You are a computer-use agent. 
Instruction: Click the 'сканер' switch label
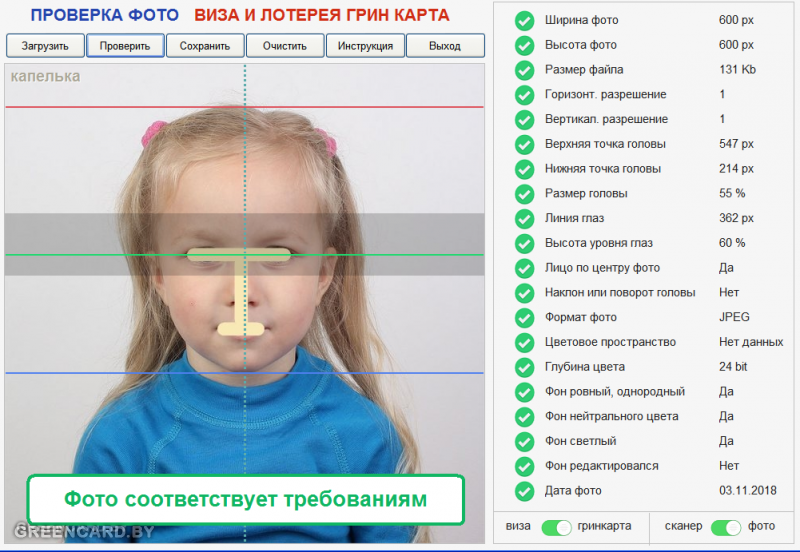pyautogui.click(x=683, y=526)
